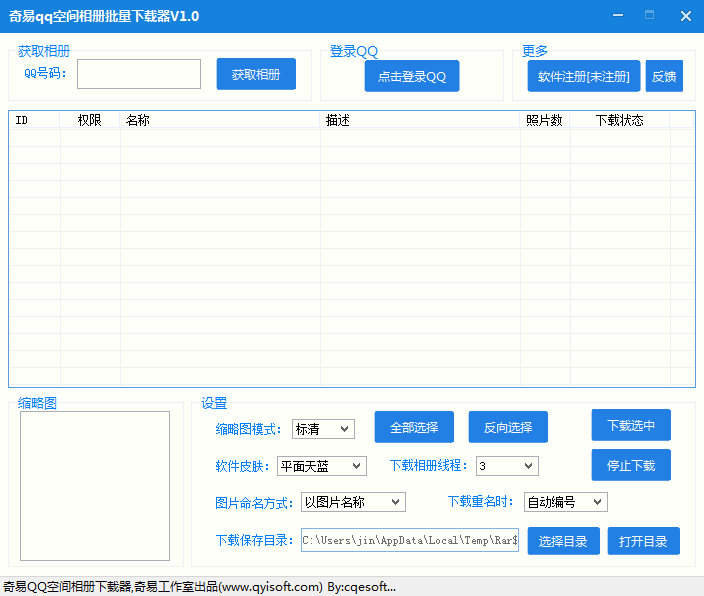Click the thumbnail preview box
This screenshot has height=596, width=704.
click(95, 486)
